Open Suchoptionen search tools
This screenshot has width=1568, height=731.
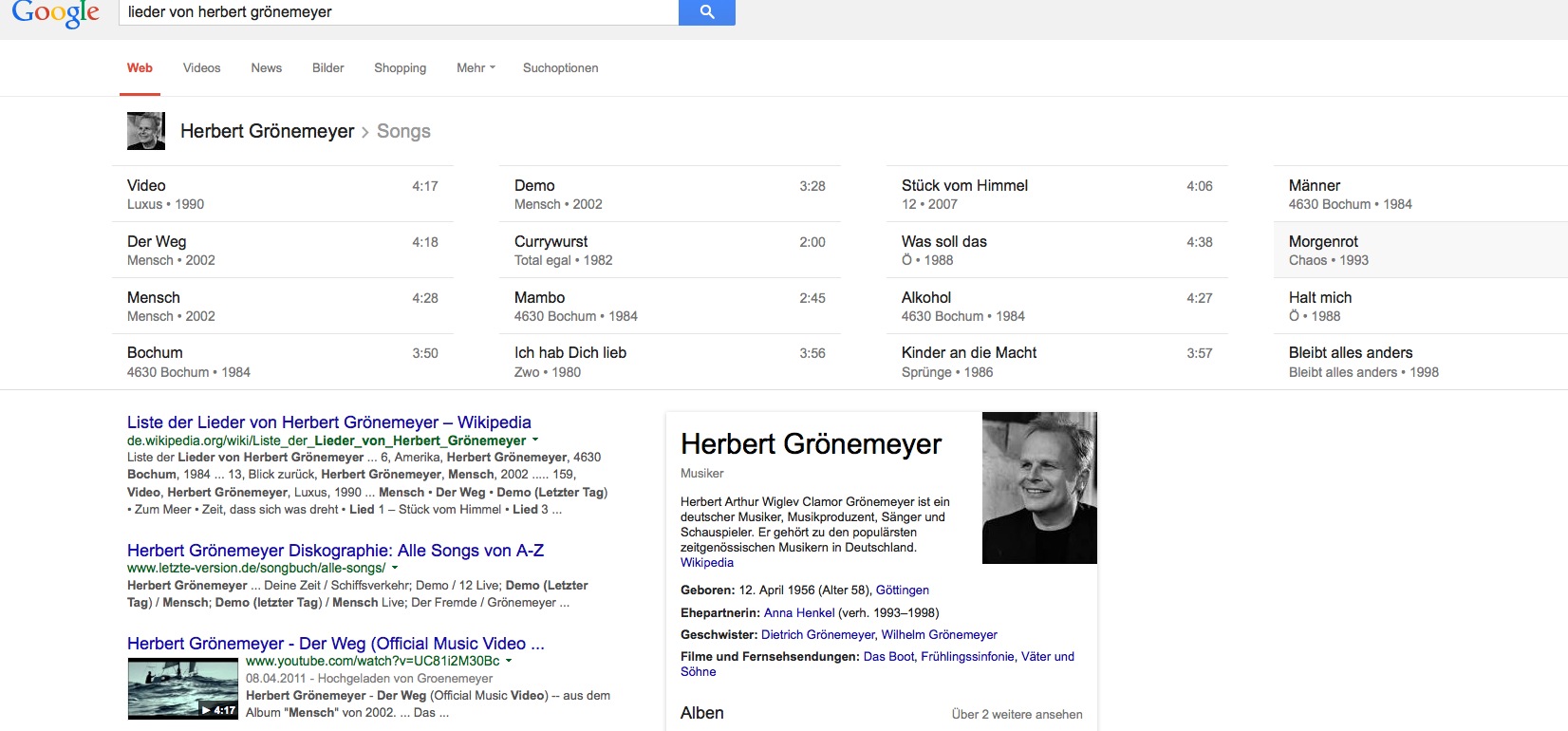coord(560,68)
